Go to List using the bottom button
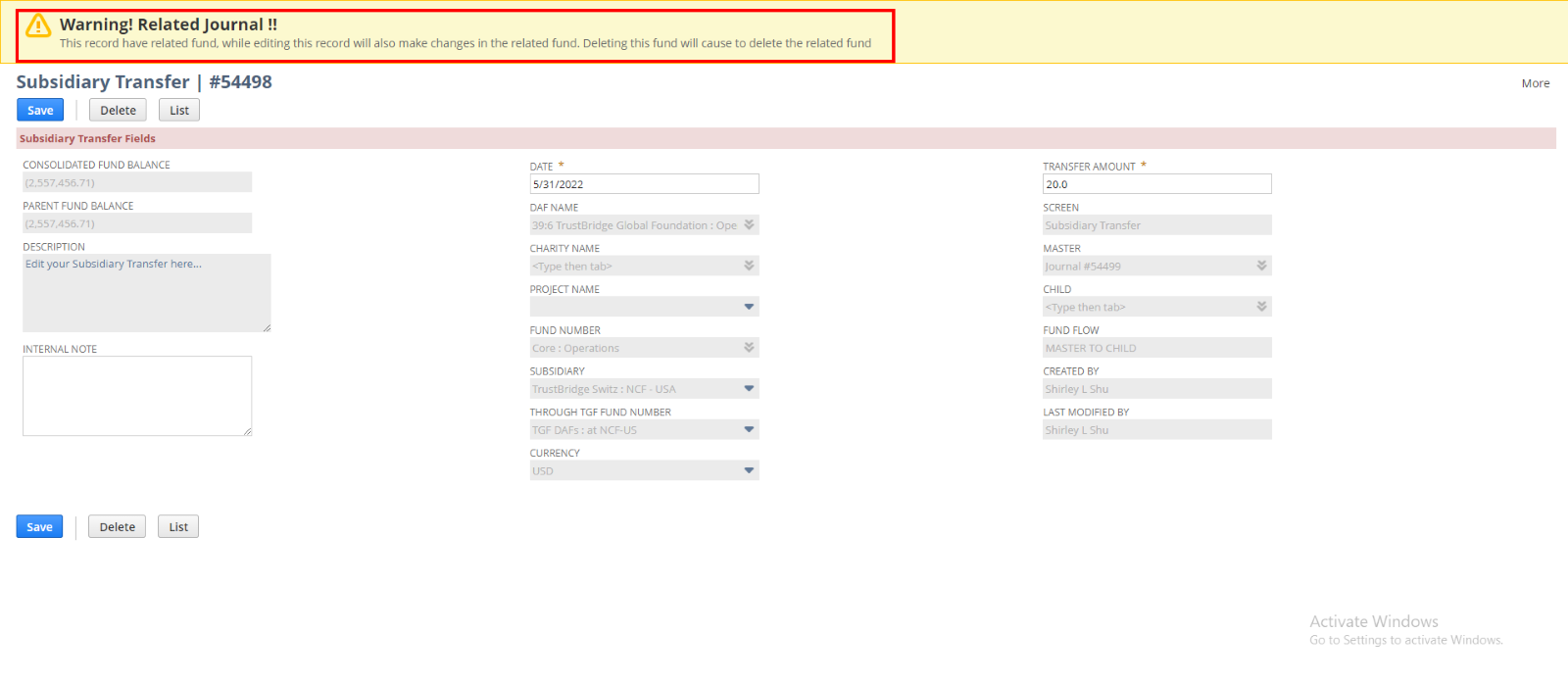Viewport: 1568px width, 682px height. tap(178, 526)
